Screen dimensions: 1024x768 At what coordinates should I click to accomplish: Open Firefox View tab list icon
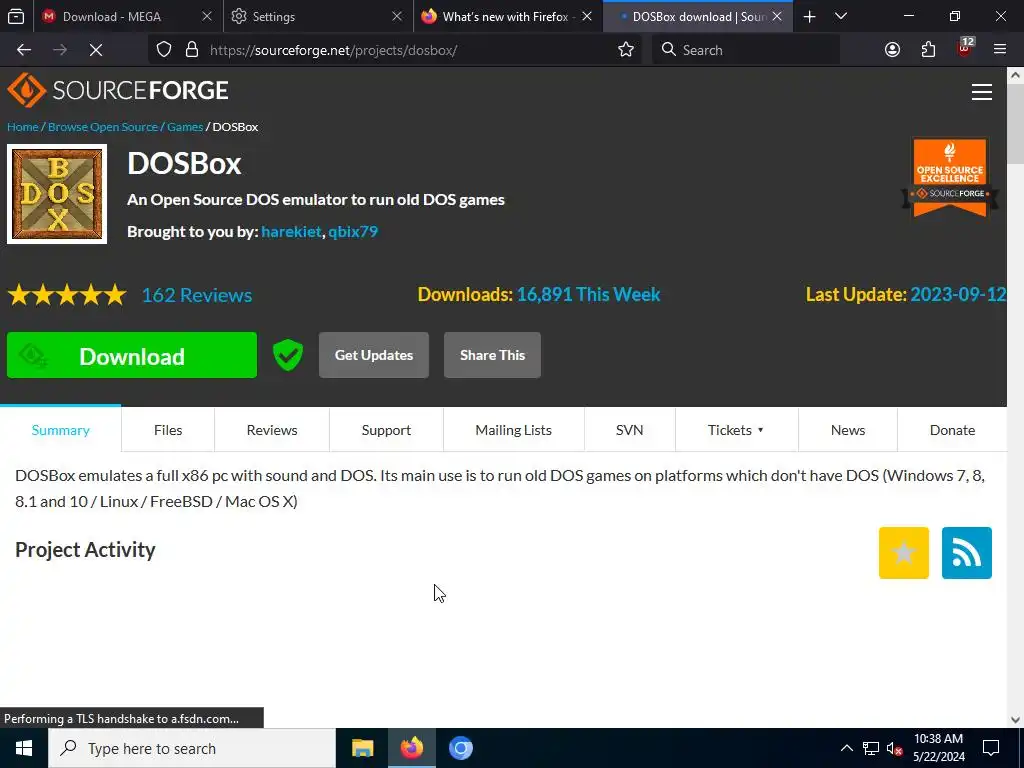click(x=16, y=16)
